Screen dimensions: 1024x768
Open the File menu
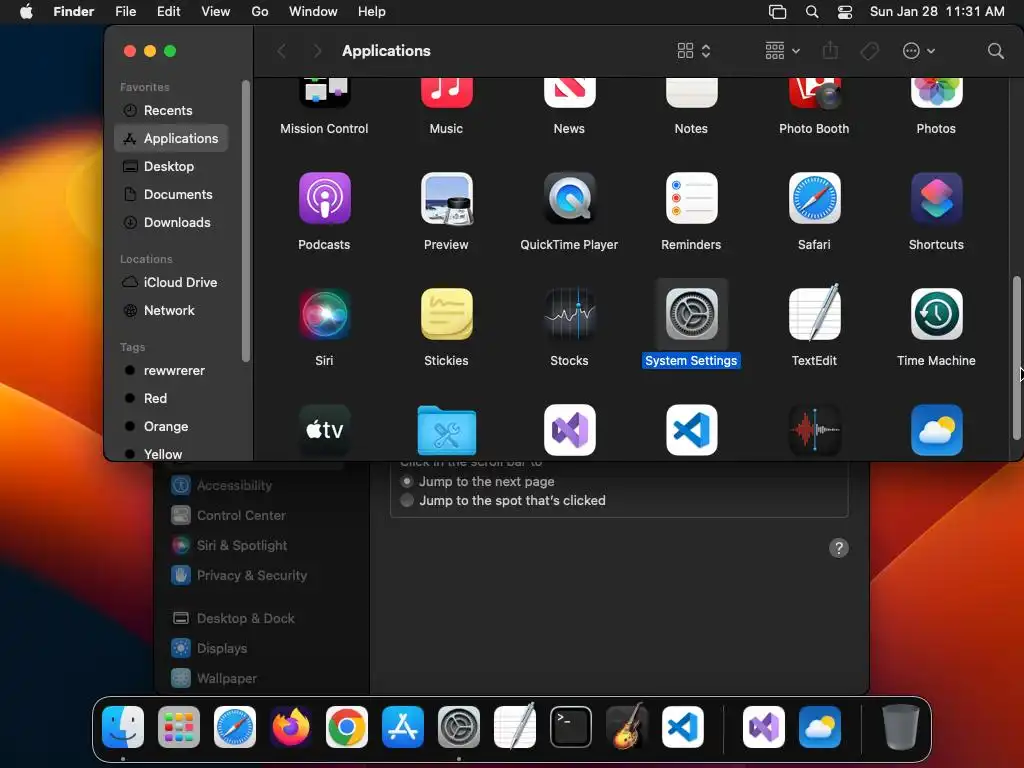point(125,12)
